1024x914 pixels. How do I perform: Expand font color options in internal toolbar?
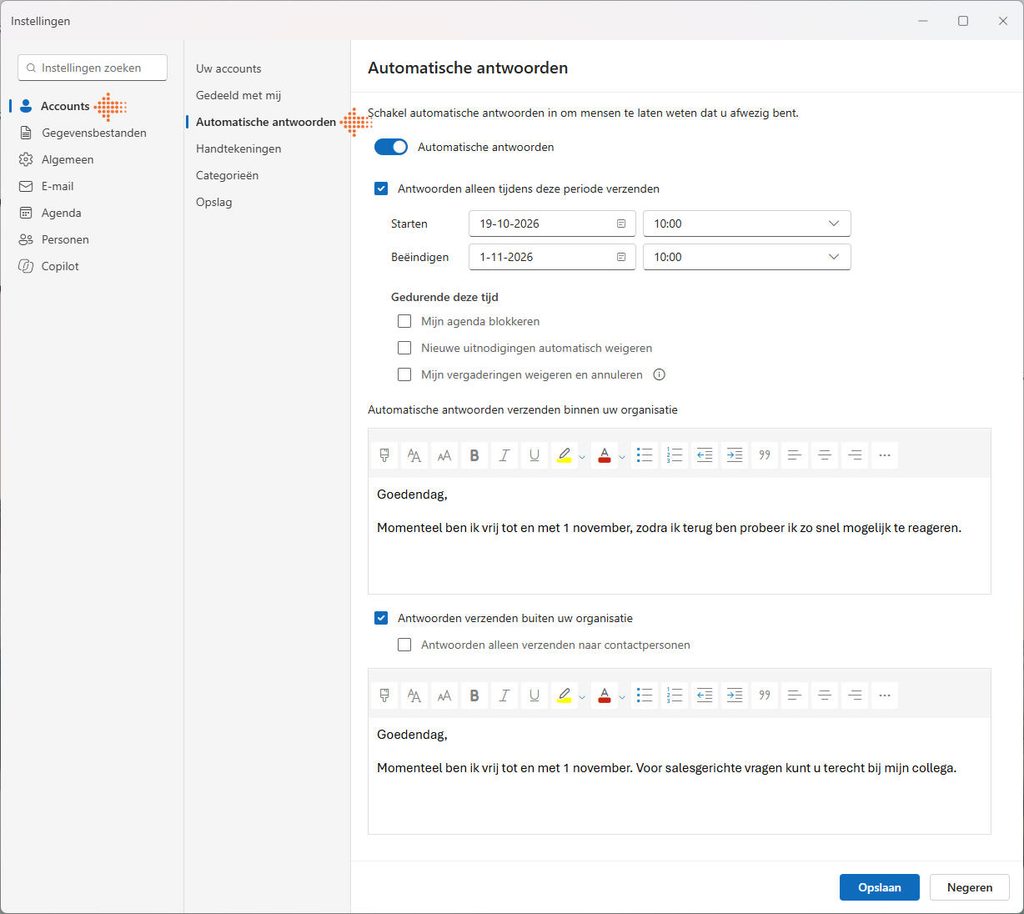(622, 457)
